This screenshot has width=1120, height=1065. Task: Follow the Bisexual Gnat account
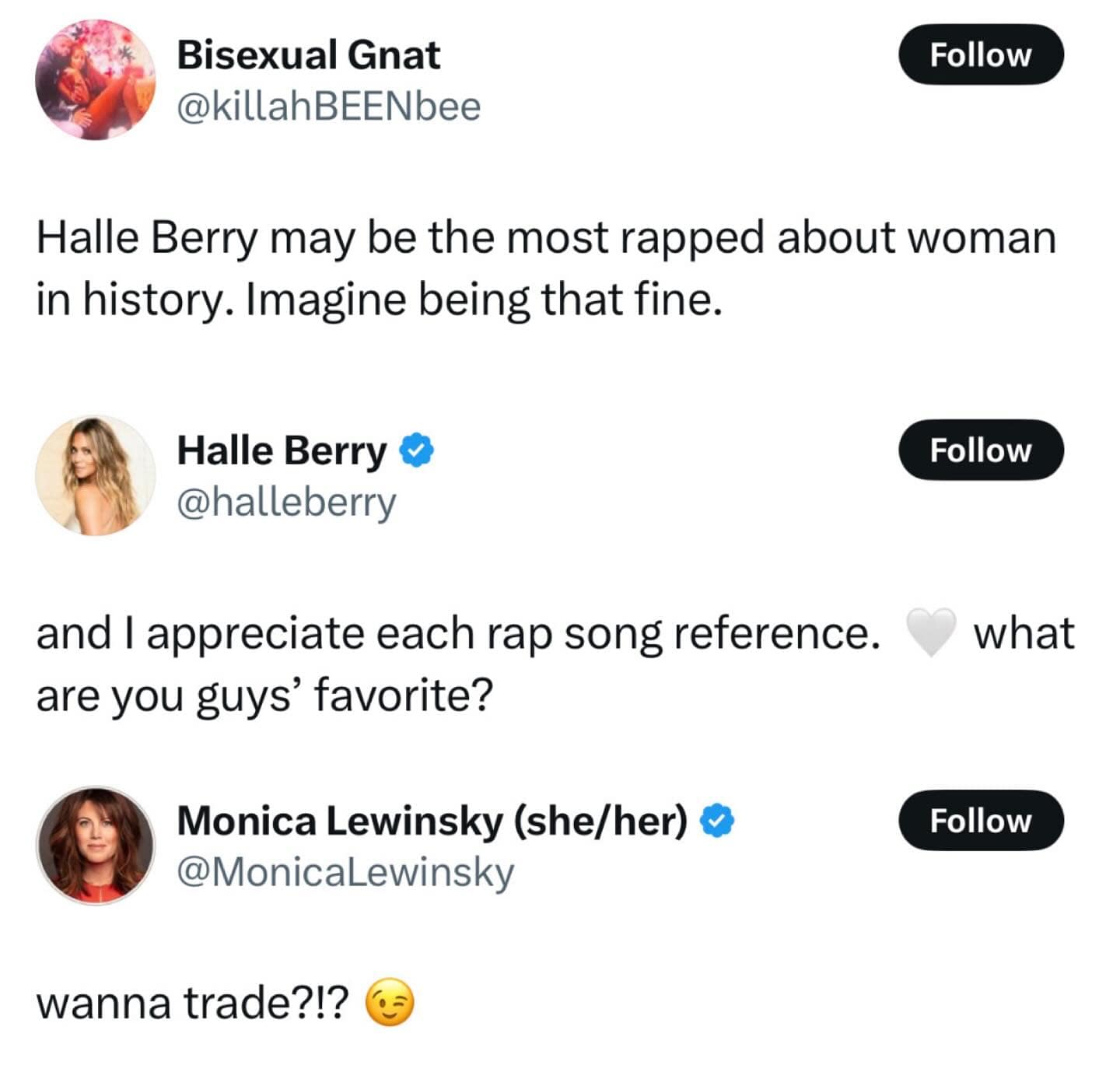(982, 54)
